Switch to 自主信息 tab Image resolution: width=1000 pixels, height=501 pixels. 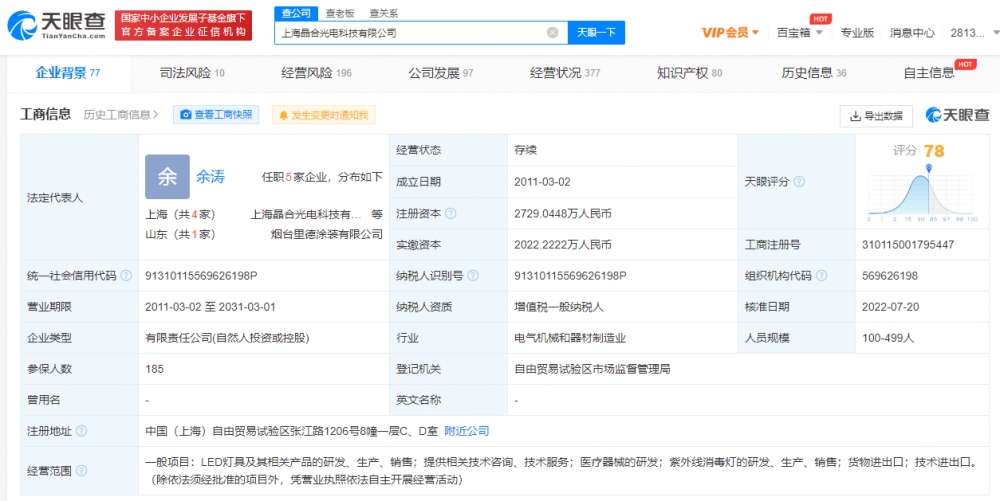click(x=929, y=73)
